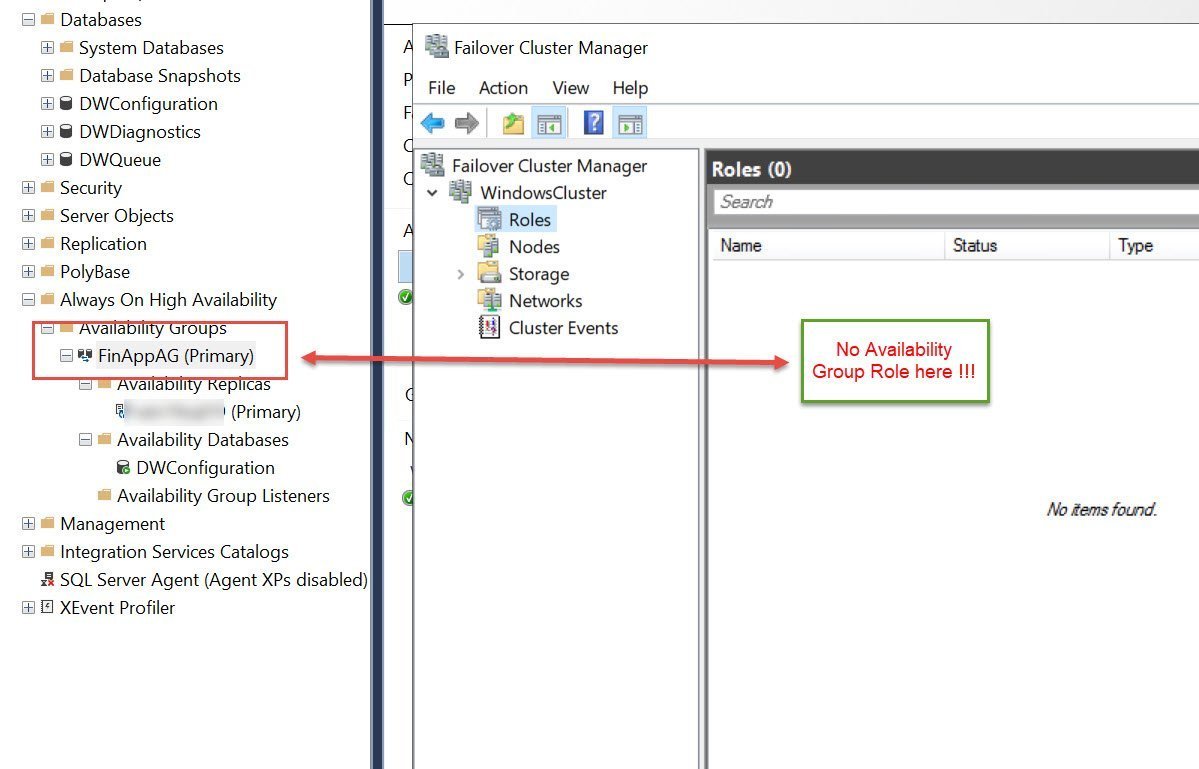Expand the XEvent Profiler node
The height and width of the screenshot is (769, 1199).
28,608
